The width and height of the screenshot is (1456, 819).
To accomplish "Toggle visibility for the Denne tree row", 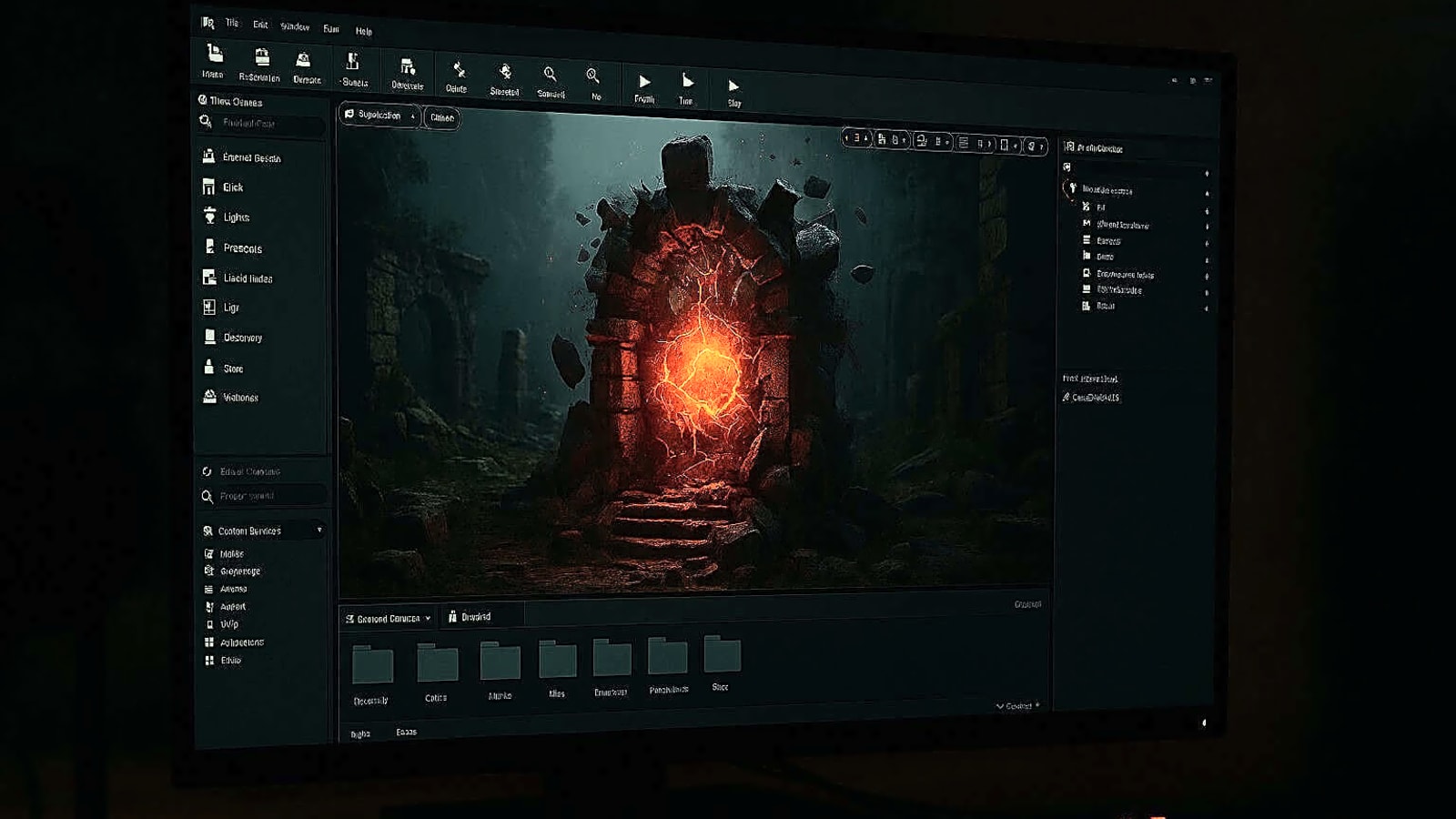I will [1207, 259].
